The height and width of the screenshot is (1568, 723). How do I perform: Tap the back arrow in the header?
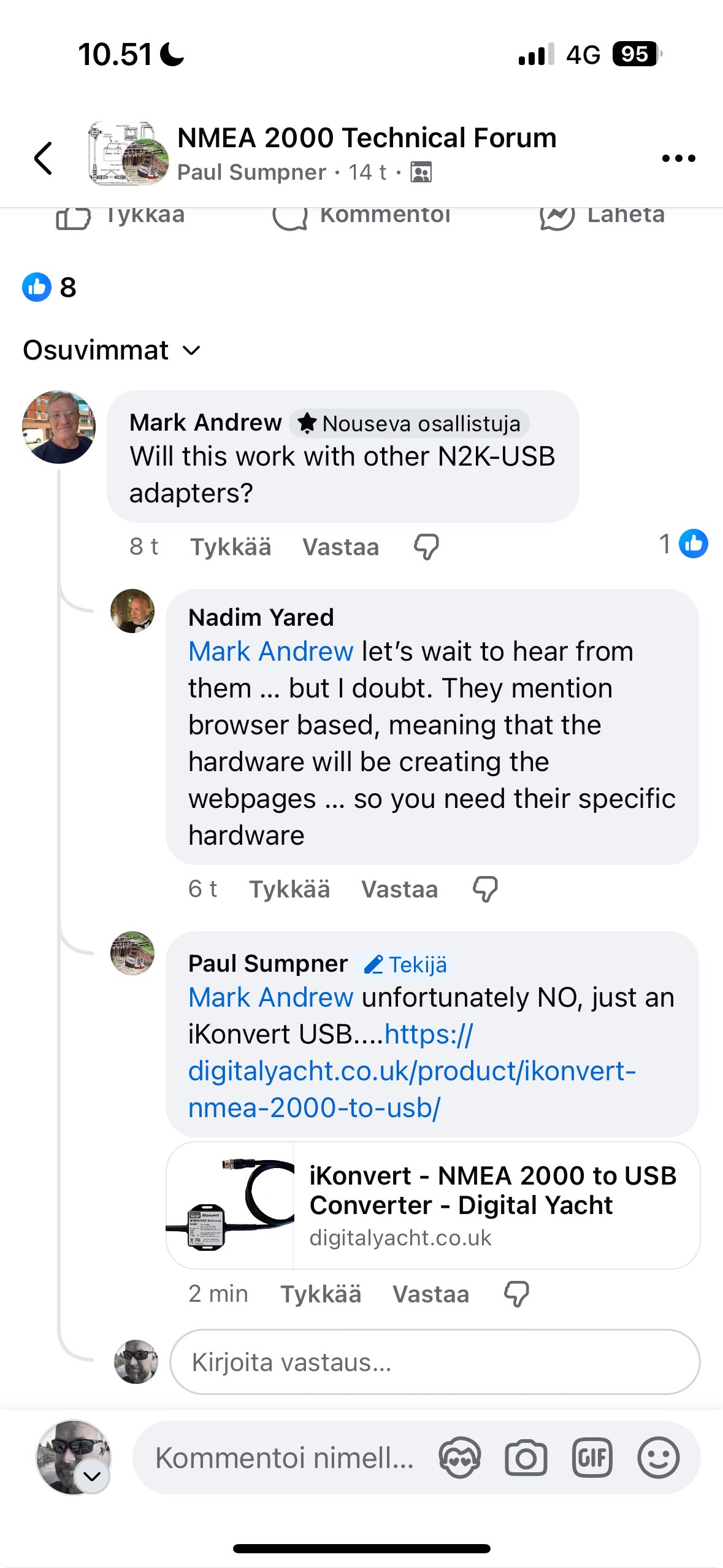coord(44,158)
